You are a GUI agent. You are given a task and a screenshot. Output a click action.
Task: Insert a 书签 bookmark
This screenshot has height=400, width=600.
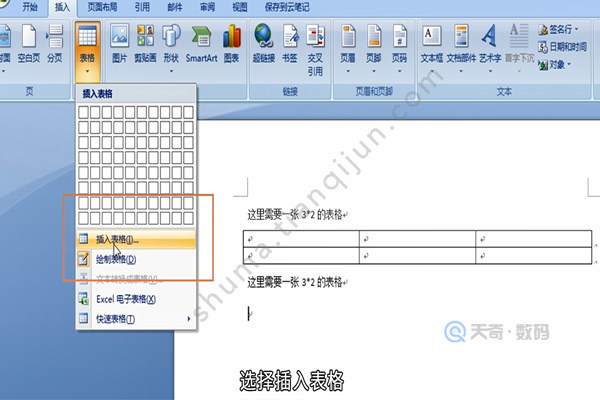point(290,44)
